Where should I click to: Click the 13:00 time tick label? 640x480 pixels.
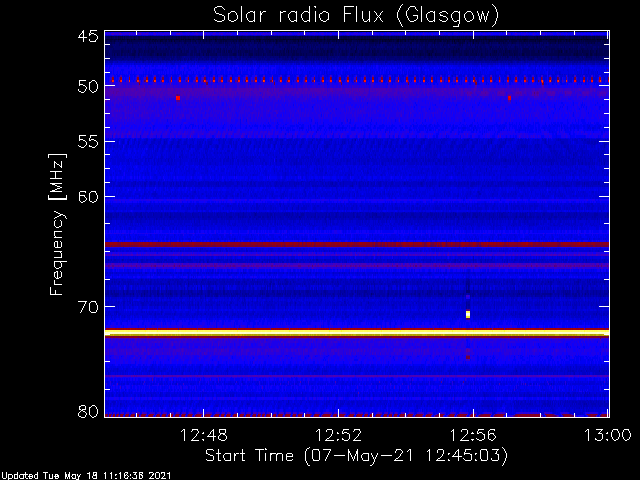pyautogui.click(x=608, y=436)
